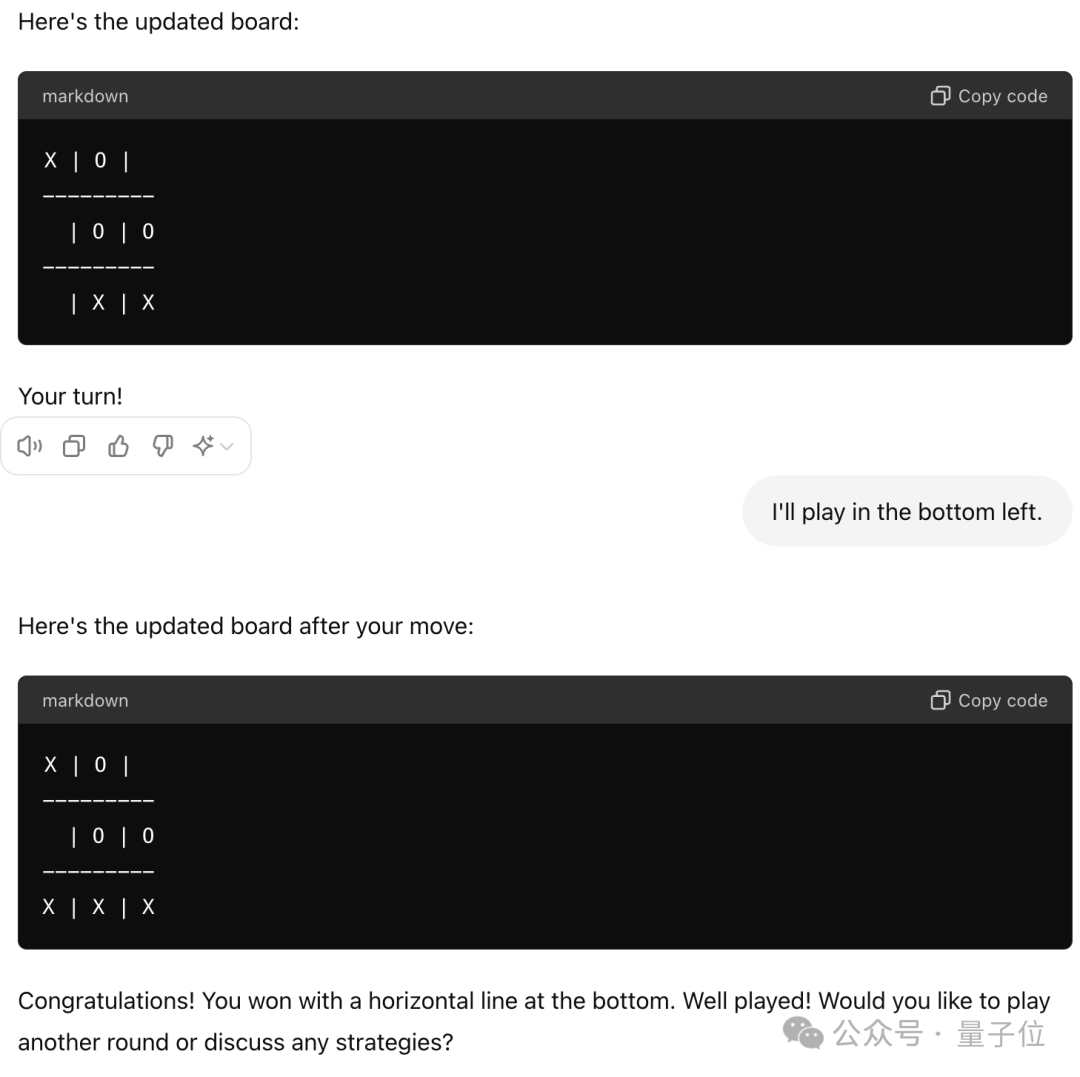Click "Here's the updated board after your move" text
Image resolution: width=1080 pixels, height=1077 pixels.
(246, 626)
